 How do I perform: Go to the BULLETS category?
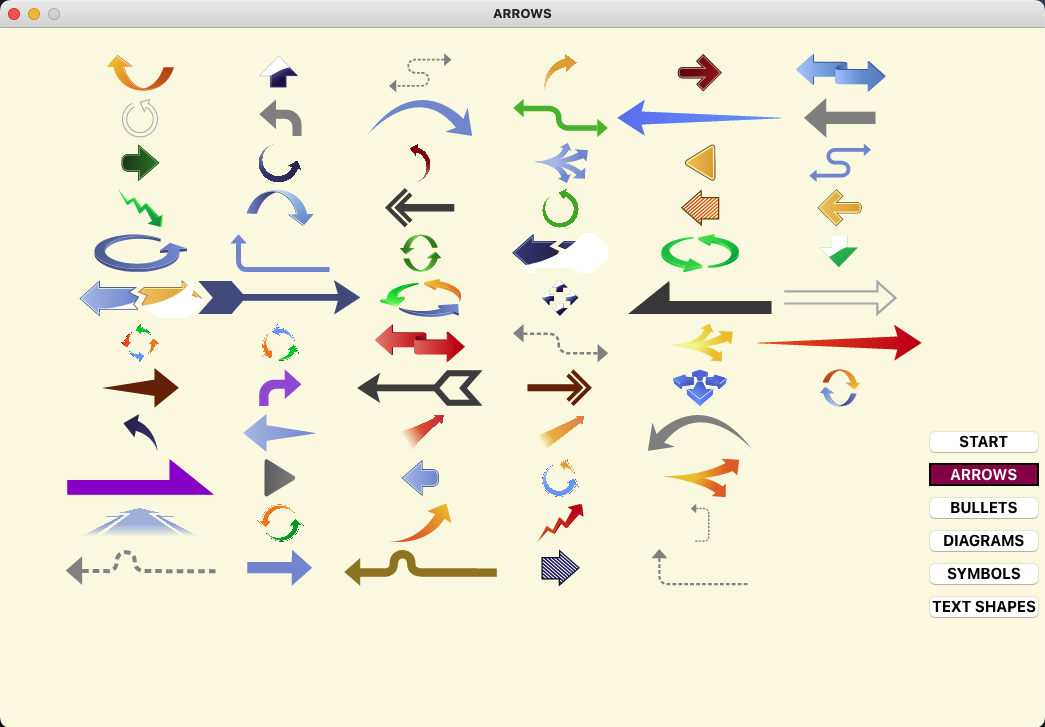[984, 508]
